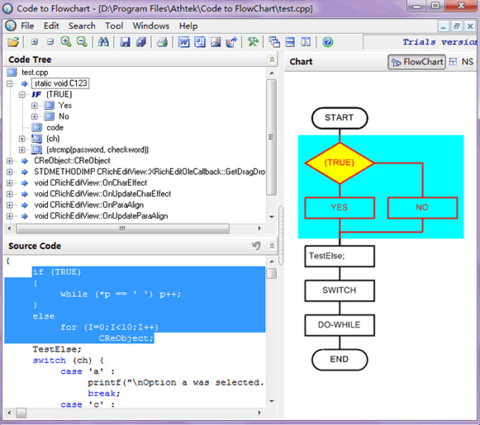Open the Search menu

[x=82, y=26]
